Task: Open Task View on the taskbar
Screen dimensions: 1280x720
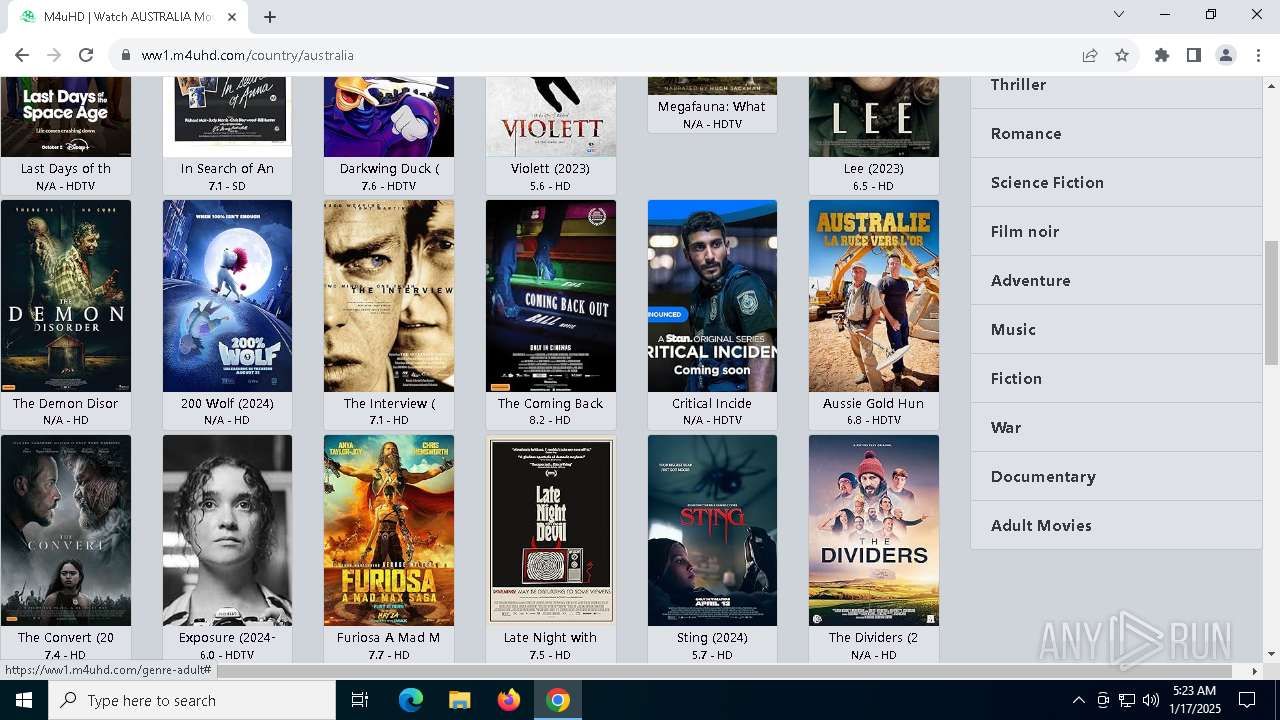Action: pyautogui.click(x=360, y=700)
